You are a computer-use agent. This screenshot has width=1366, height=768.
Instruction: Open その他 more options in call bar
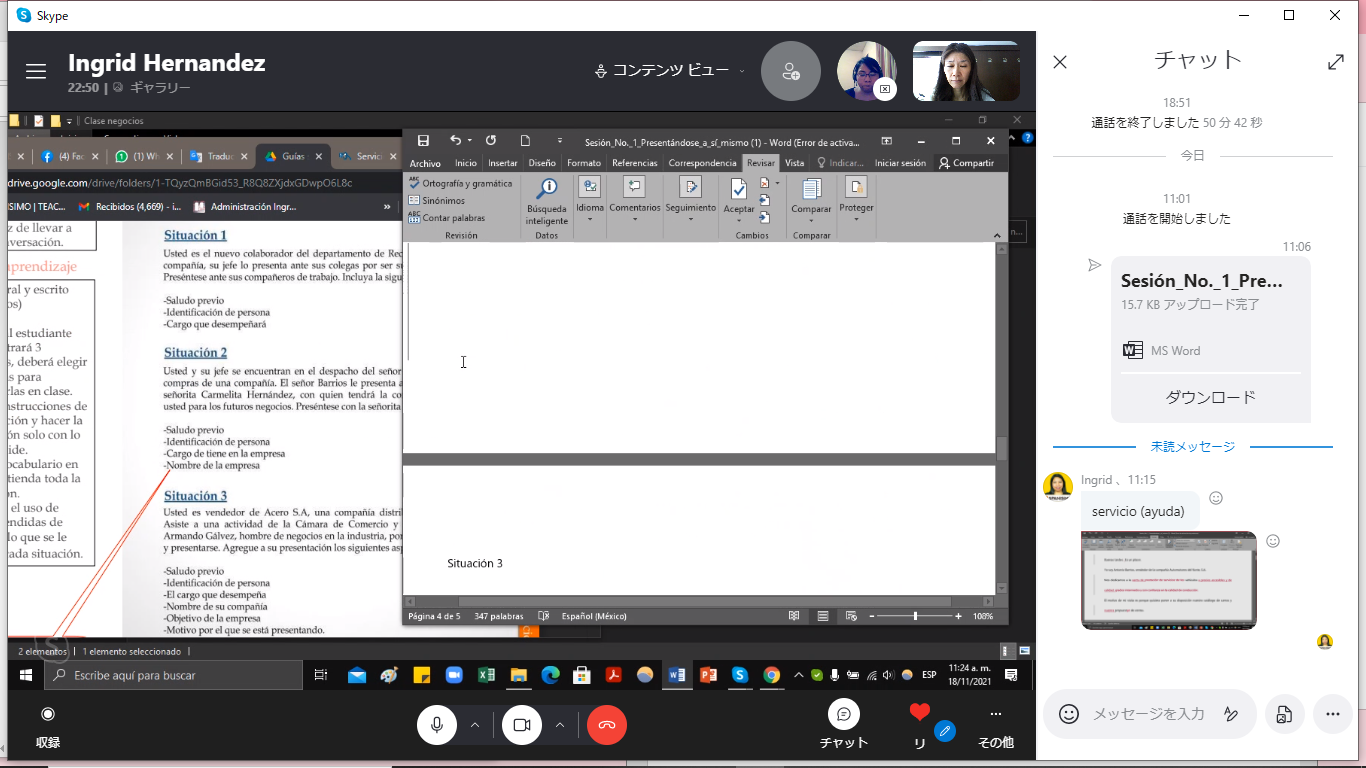click(995, 725)
